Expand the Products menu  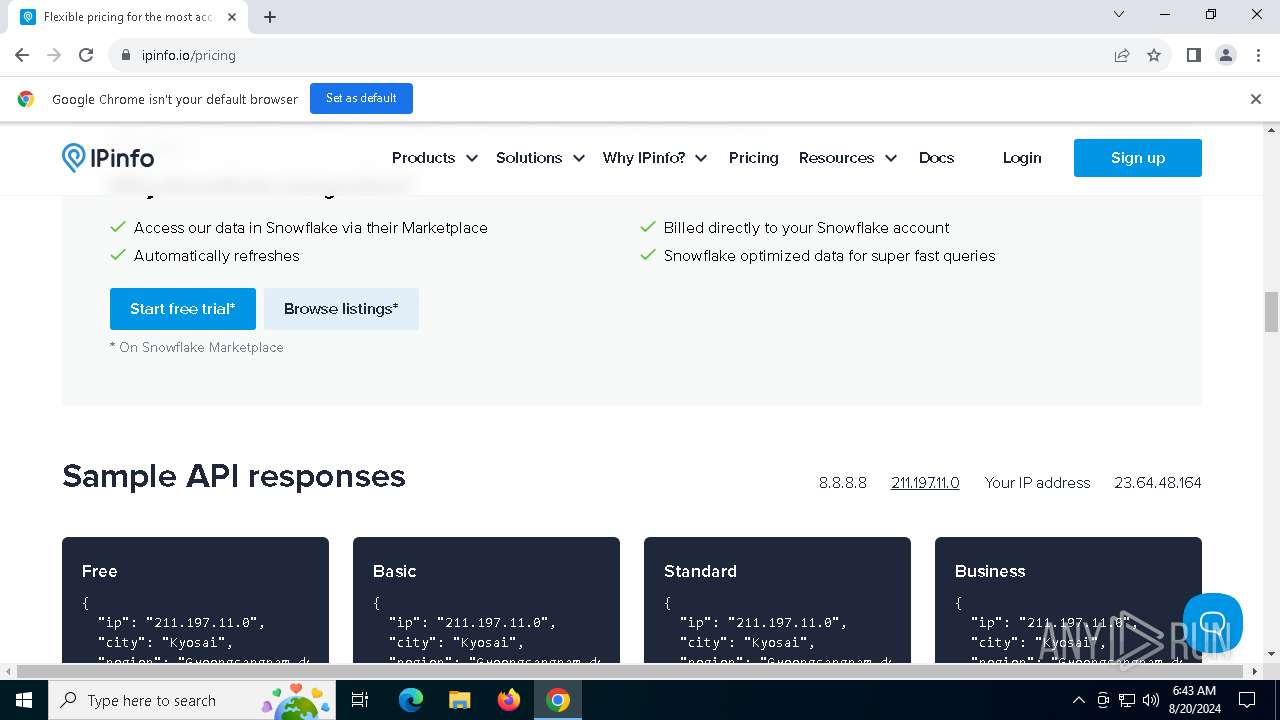point(435,158)
